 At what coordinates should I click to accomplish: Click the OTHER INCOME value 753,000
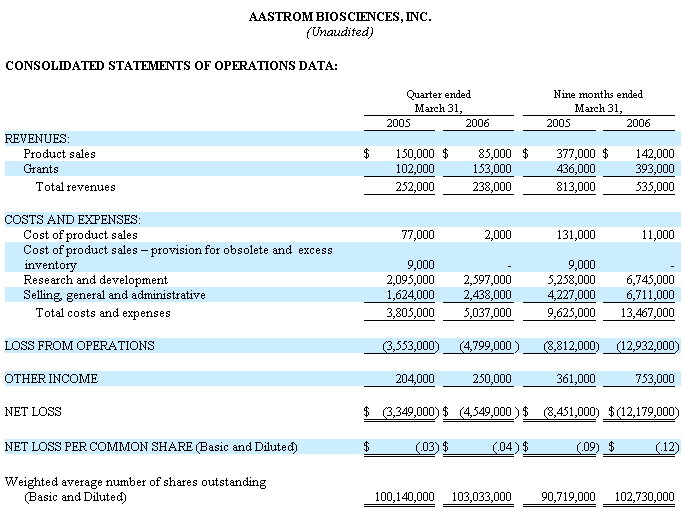tap(654, 379)
